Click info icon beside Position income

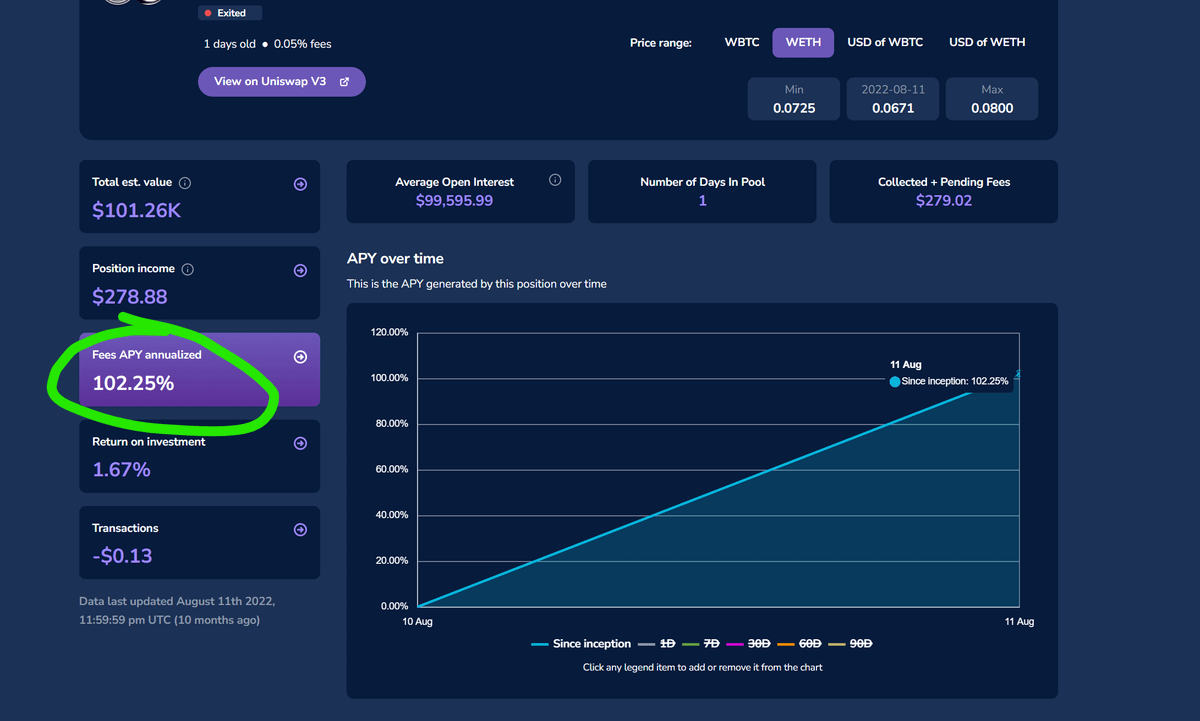click(188, 269)
